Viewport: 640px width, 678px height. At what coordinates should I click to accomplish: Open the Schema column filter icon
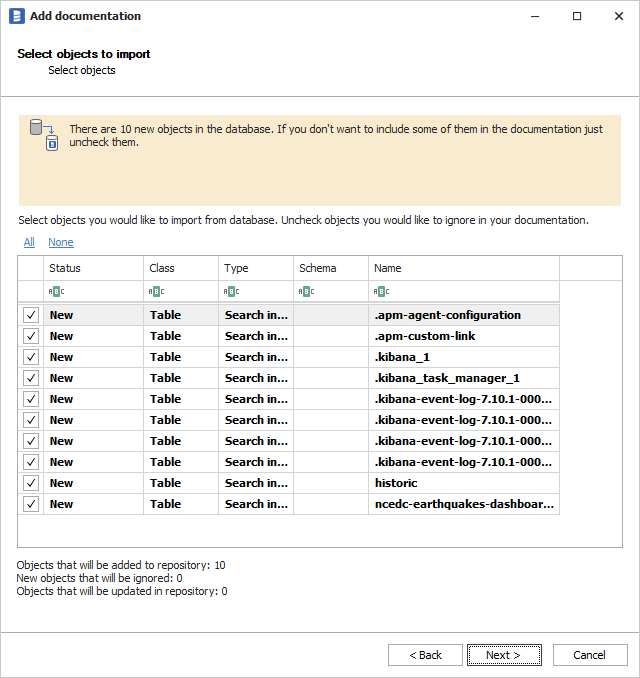pyautogui.click(x=306, y=291)
